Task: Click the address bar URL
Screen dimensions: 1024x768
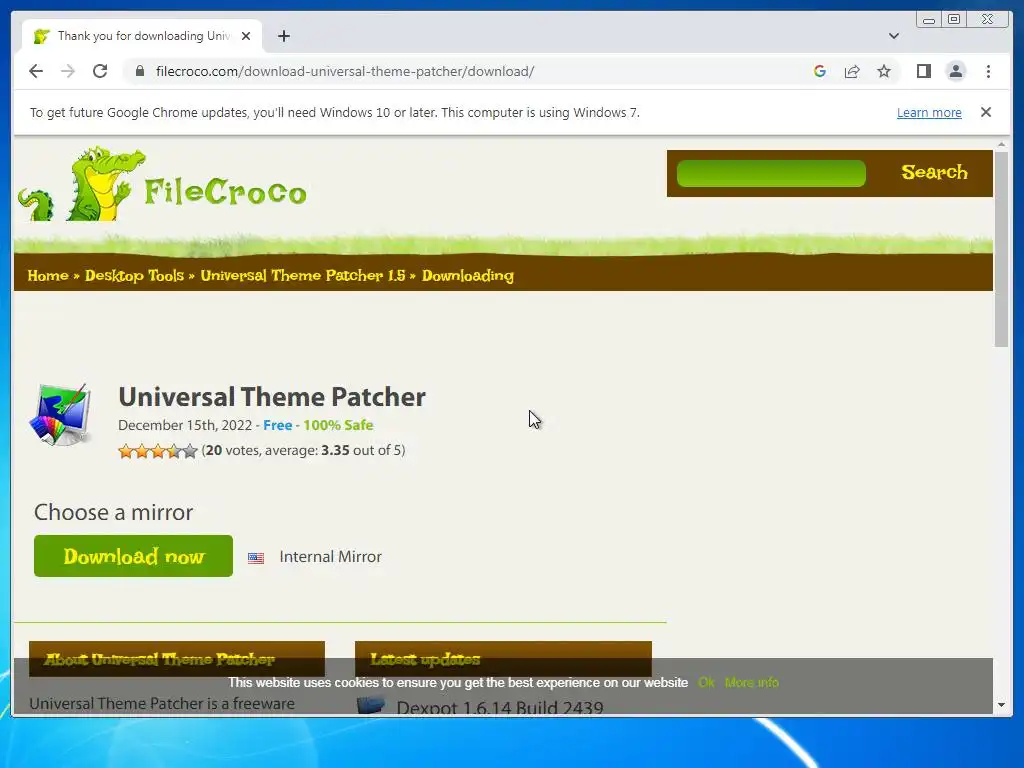Action: [345, 71]
